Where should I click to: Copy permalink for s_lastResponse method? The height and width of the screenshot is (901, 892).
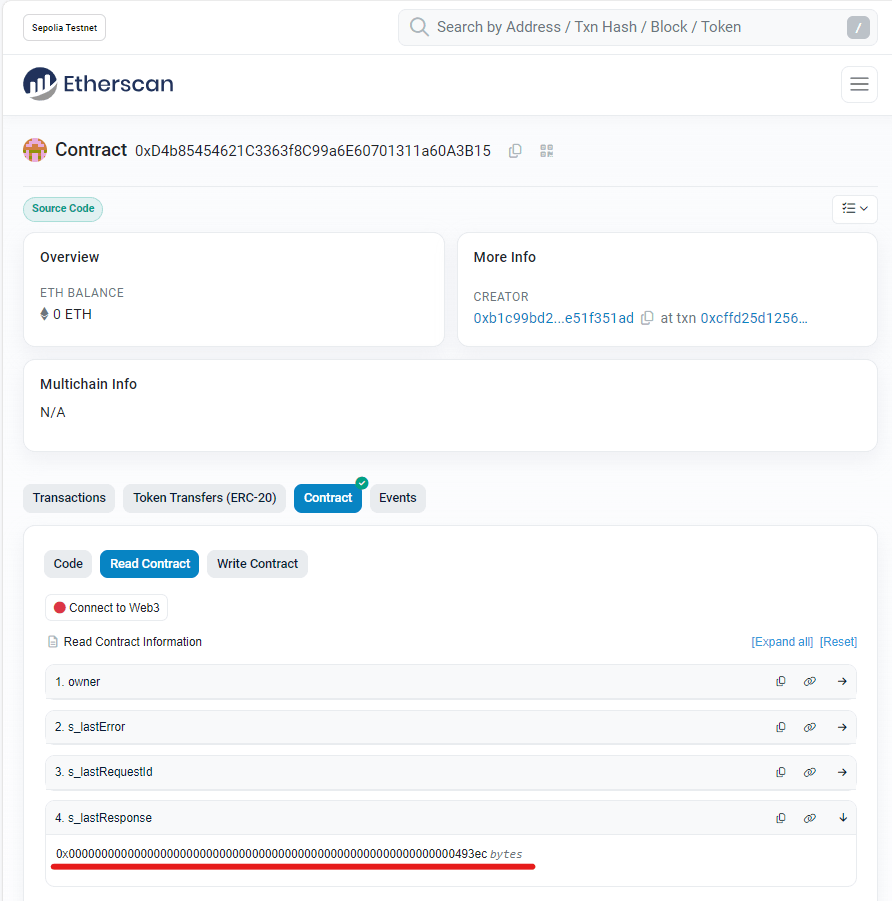(809, 818)
